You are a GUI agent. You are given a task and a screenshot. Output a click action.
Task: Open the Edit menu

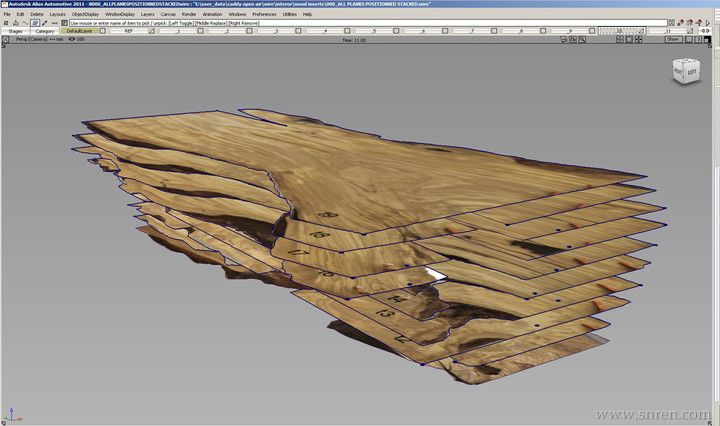point(20,14)
